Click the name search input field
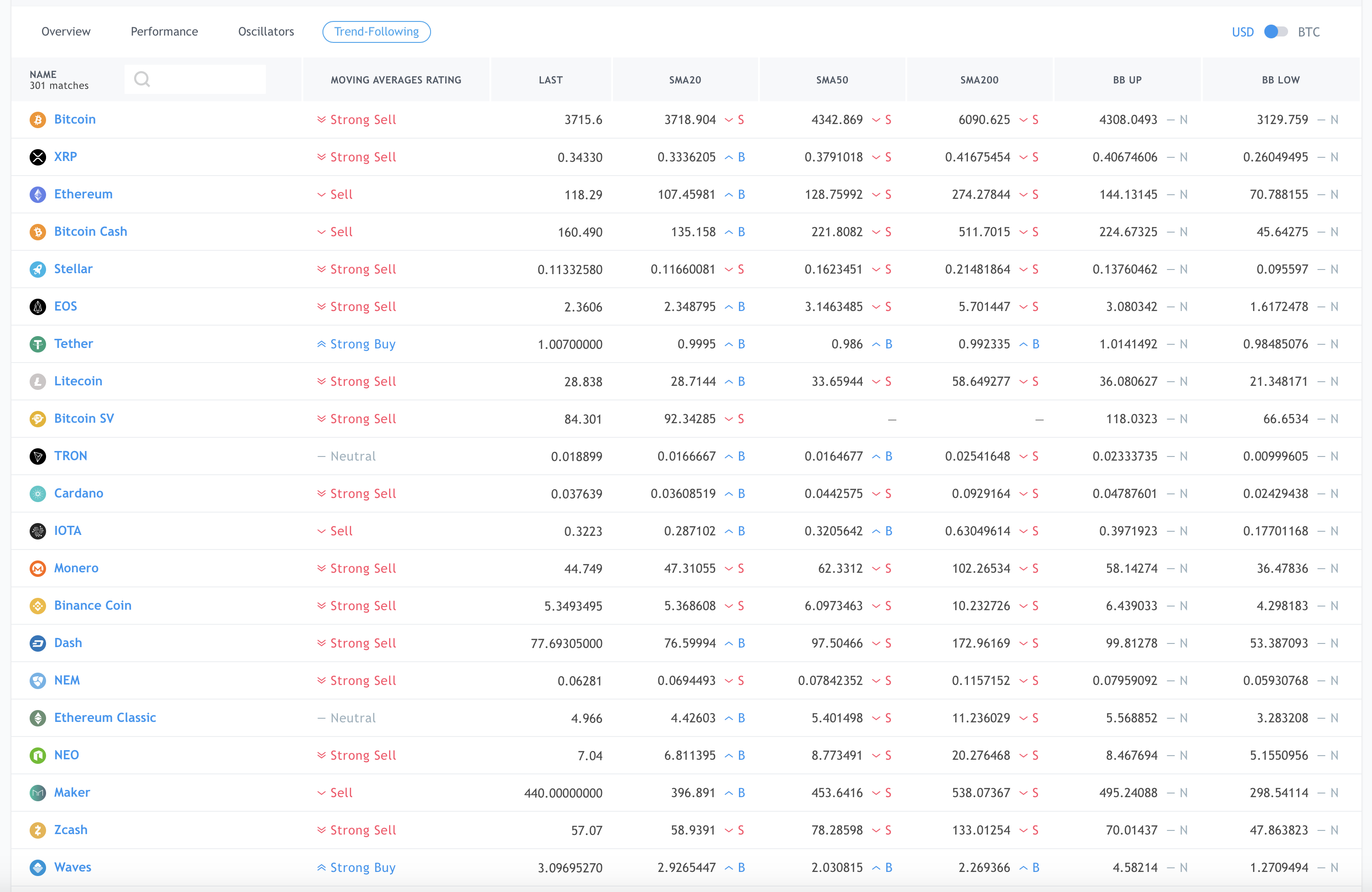The height and width of the screenshot is (892, 1372). (195, 79)
